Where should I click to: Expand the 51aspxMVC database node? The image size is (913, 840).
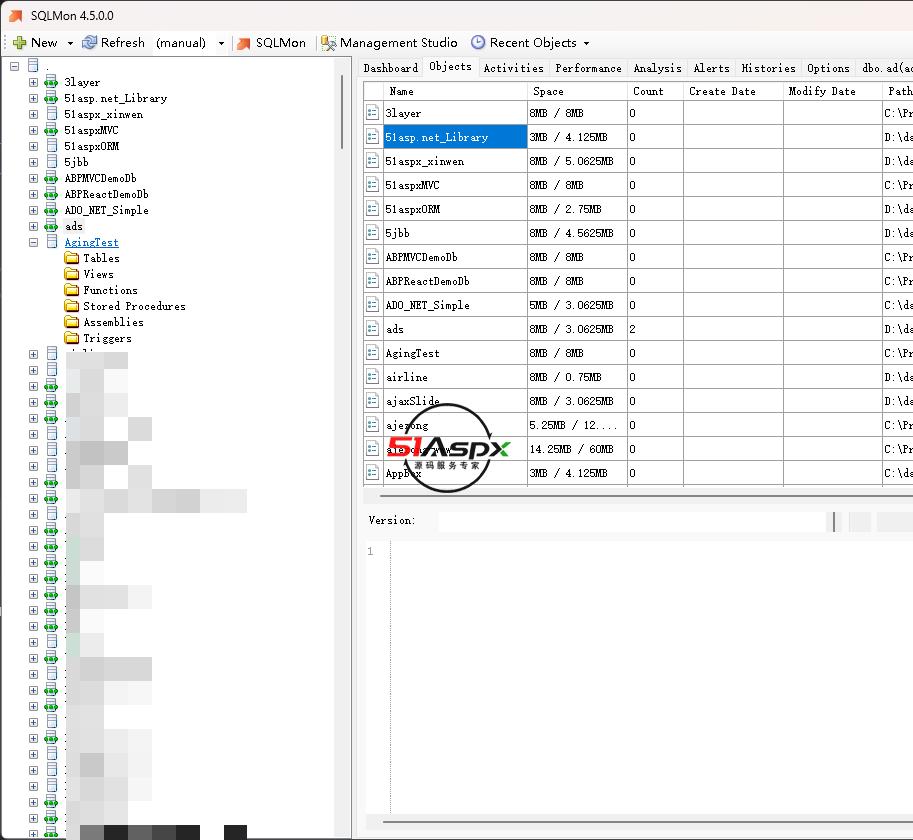(x=33, y=130)
